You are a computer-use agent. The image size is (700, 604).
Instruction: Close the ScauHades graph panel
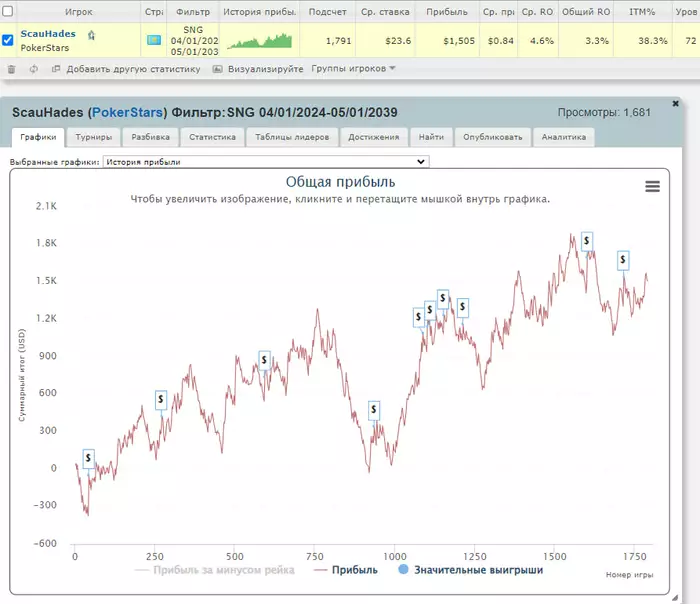click(675, 104)
